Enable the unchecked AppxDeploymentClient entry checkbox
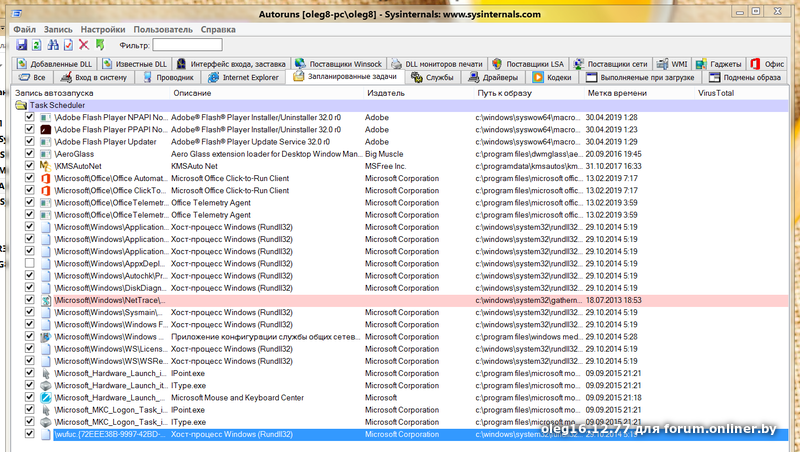 pyautogui.click(x=30, y=263)
